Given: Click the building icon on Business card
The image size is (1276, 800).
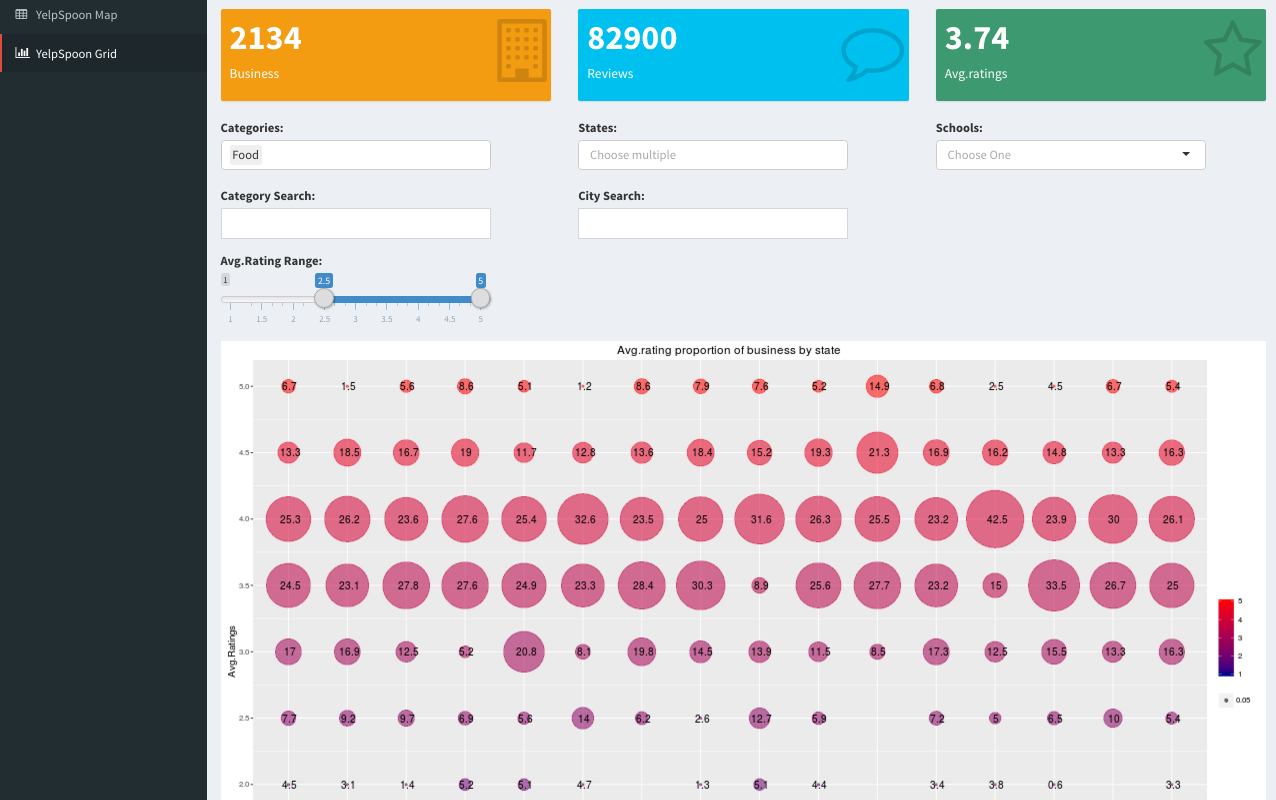Looking at the screenshot, I should [x=521, y=50].
